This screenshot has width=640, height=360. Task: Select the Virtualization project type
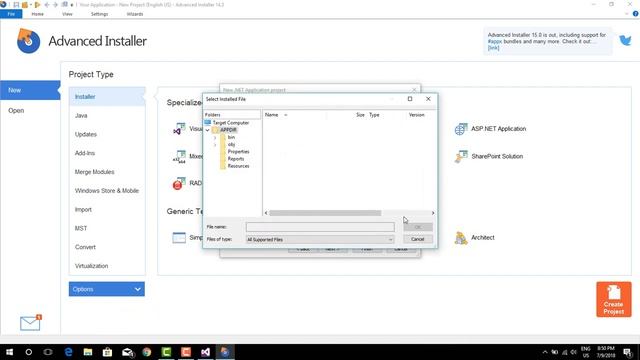91,266
